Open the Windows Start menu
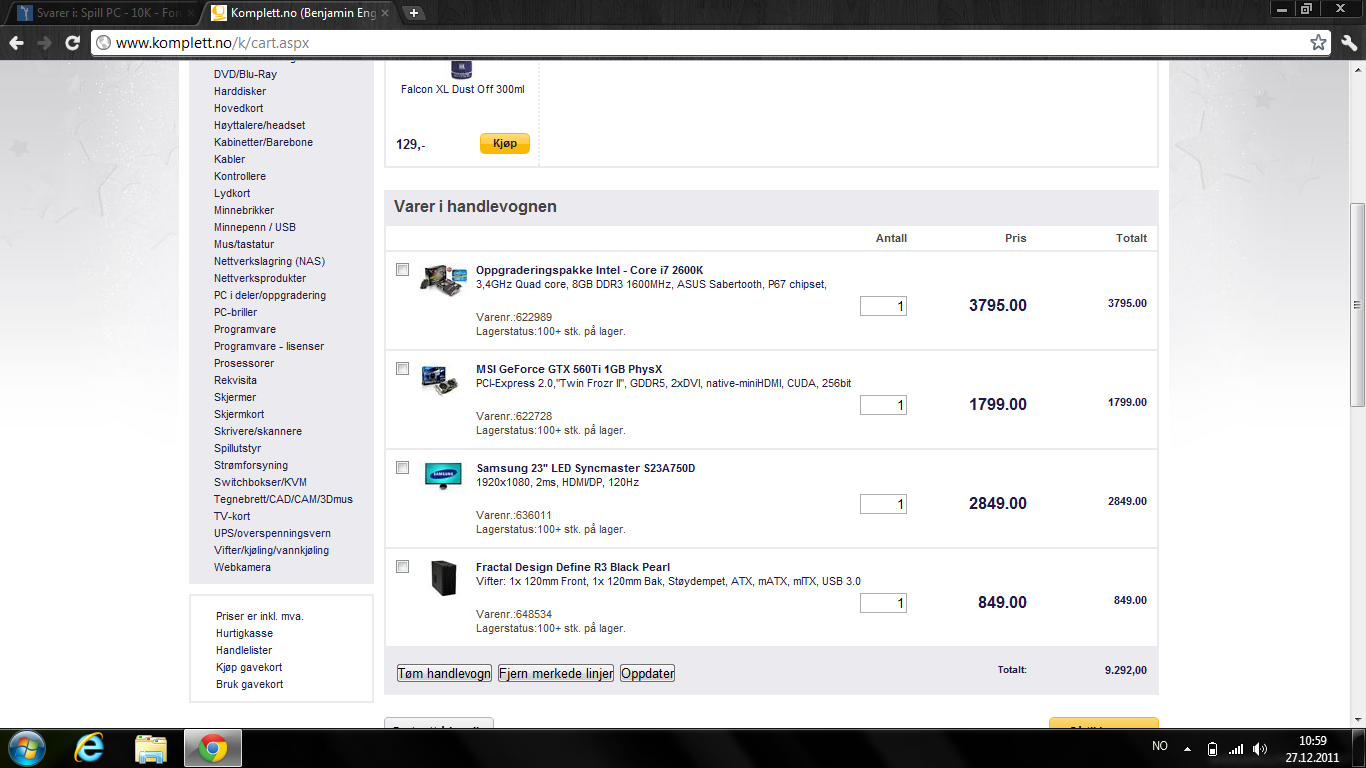 coord(25,748)
